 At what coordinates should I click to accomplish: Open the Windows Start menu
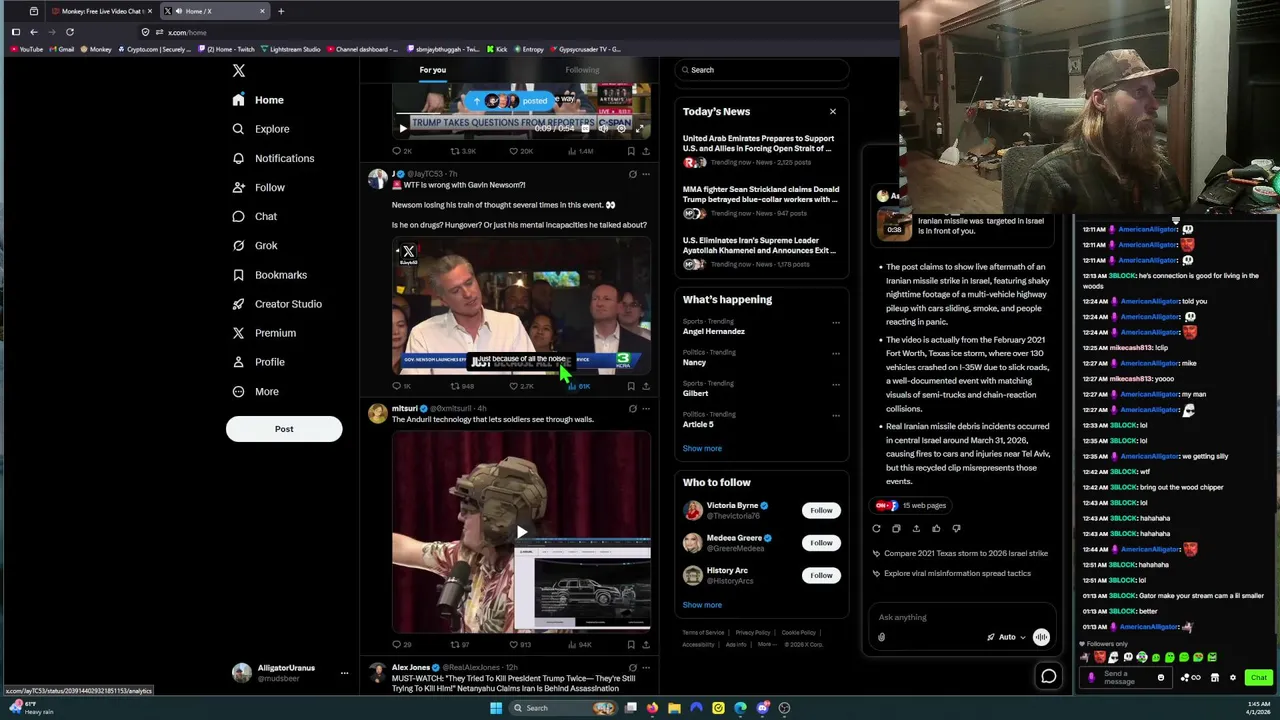[495, 708]
